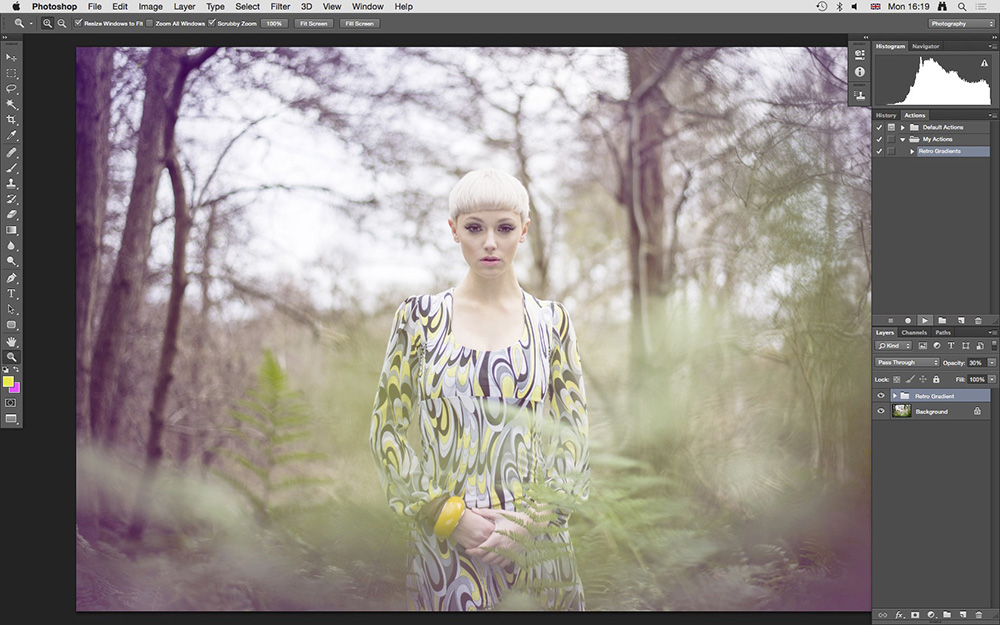
Task: Click the Fill Screen button
Action: pos(360,24)
